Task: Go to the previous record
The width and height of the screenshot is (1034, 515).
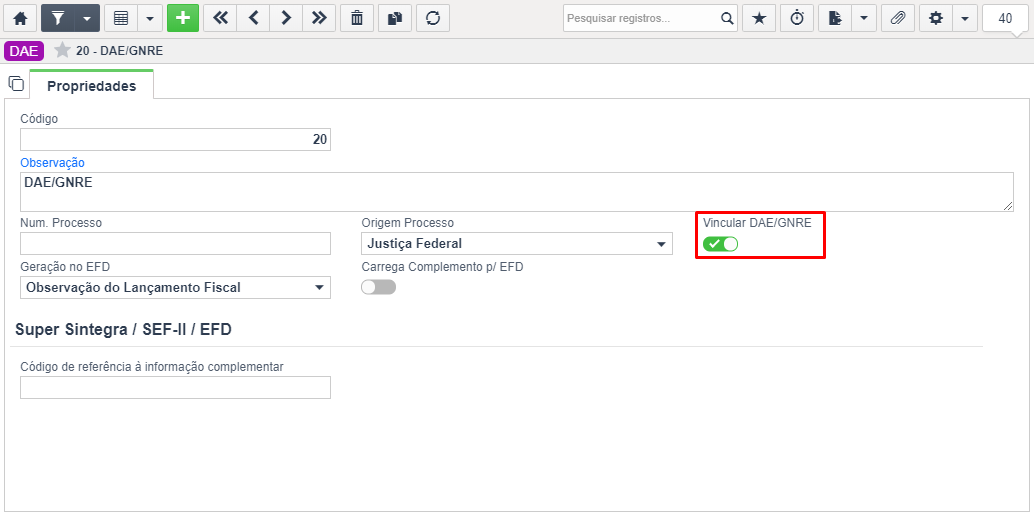Action: coord(253,18)
